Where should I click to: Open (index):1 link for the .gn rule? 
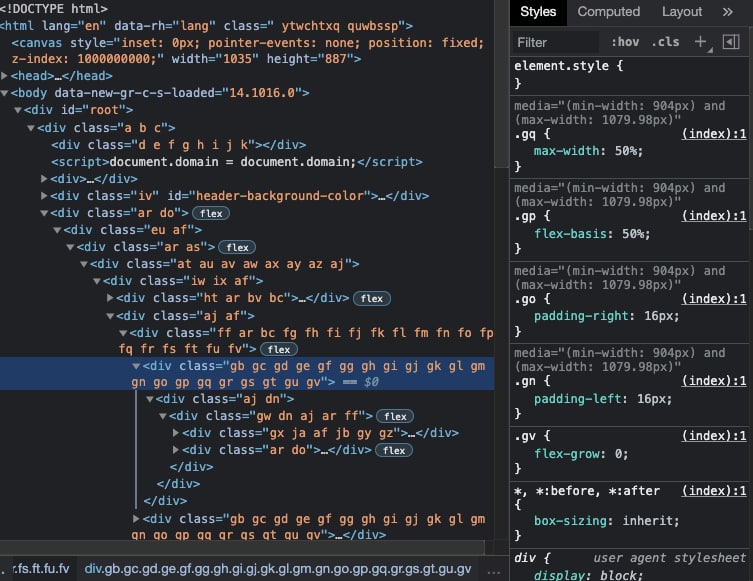pyautogui.click(x=714, y=381)
